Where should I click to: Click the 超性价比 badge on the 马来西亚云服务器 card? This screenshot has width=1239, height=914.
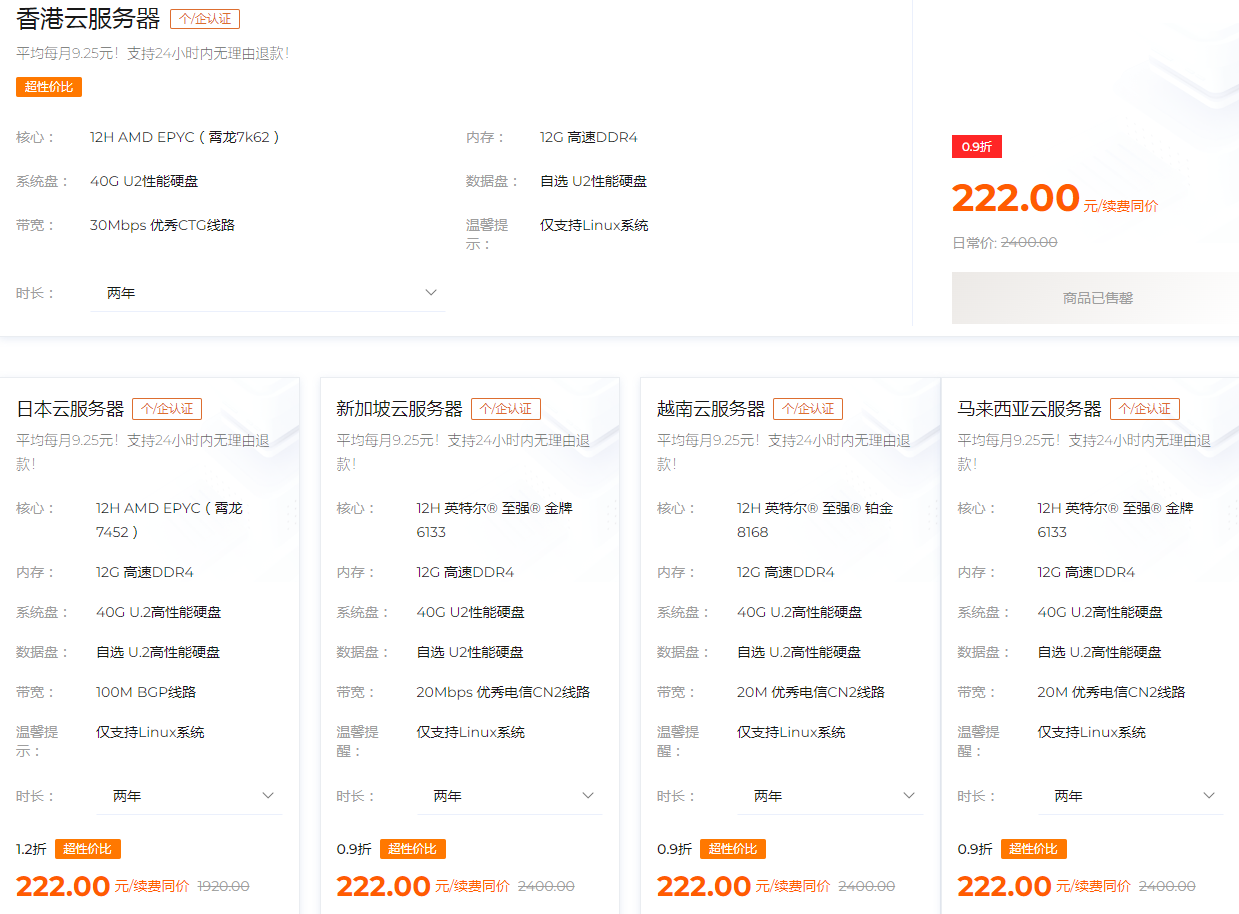click(x=1033, y=848)
